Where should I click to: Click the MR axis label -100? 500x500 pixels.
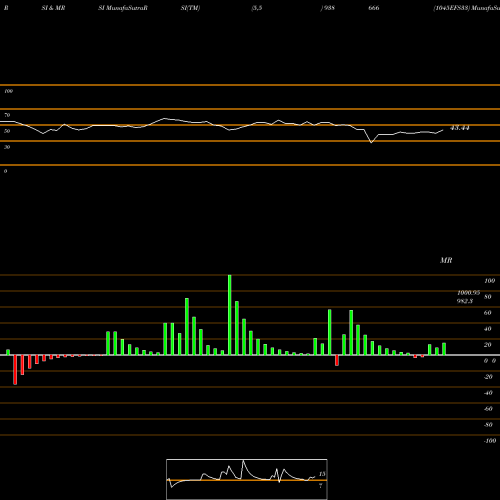[x=490, y=441]
